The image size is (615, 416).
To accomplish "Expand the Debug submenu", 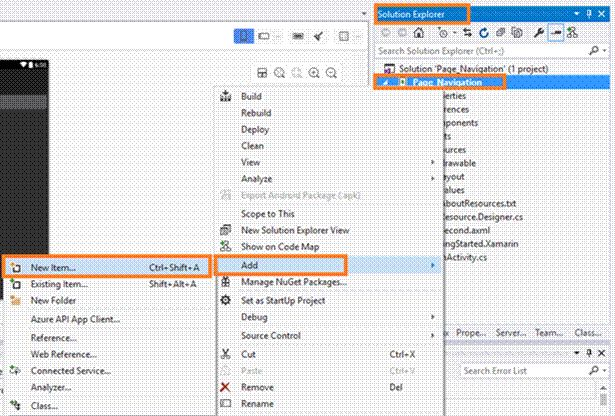I will point(330,317).
